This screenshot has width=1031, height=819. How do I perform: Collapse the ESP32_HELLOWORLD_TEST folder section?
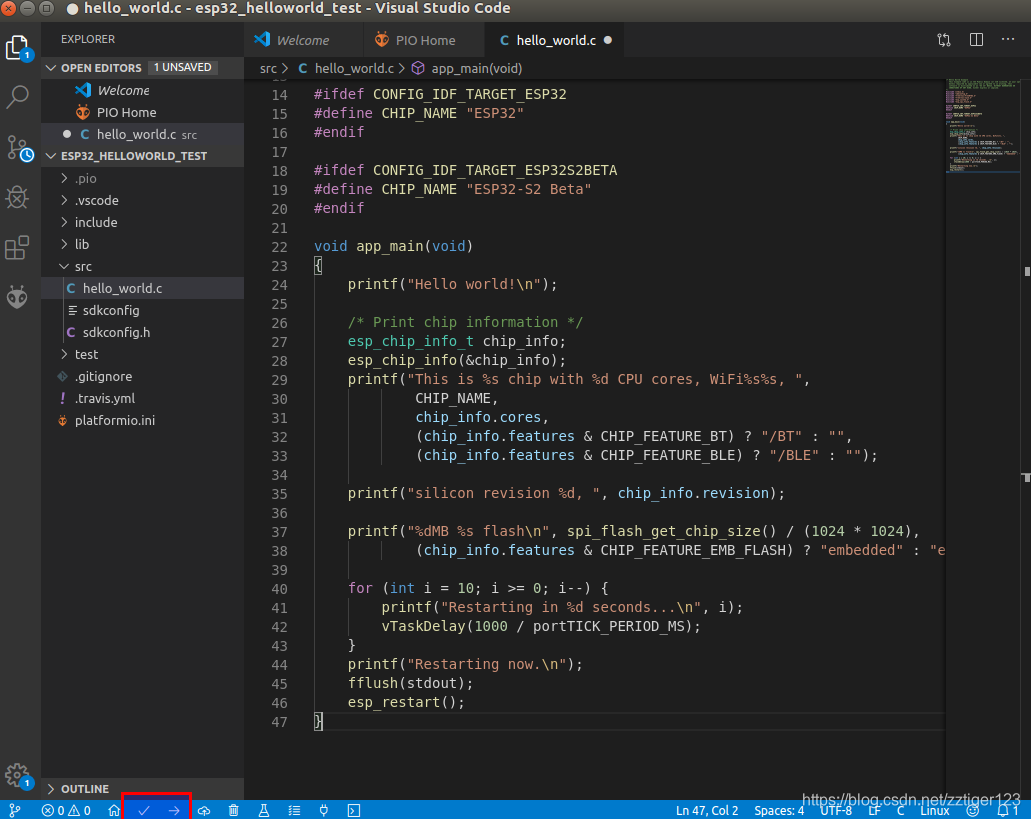point(51,156)
